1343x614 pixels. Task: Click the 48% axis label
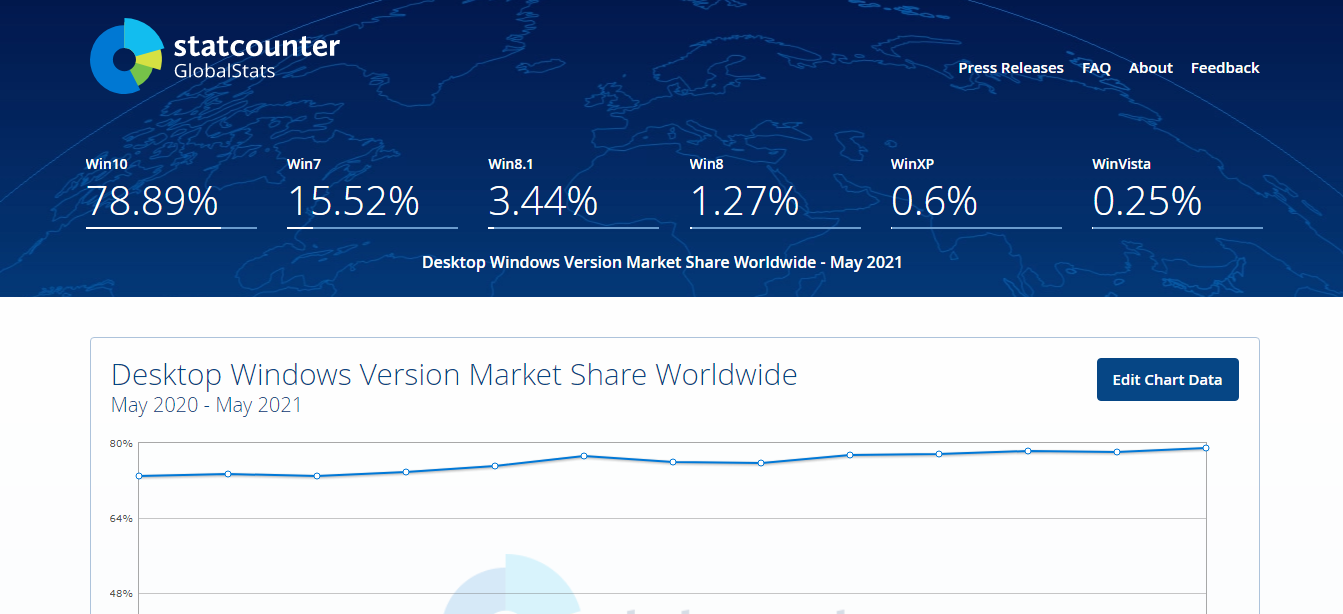(121, 593)
